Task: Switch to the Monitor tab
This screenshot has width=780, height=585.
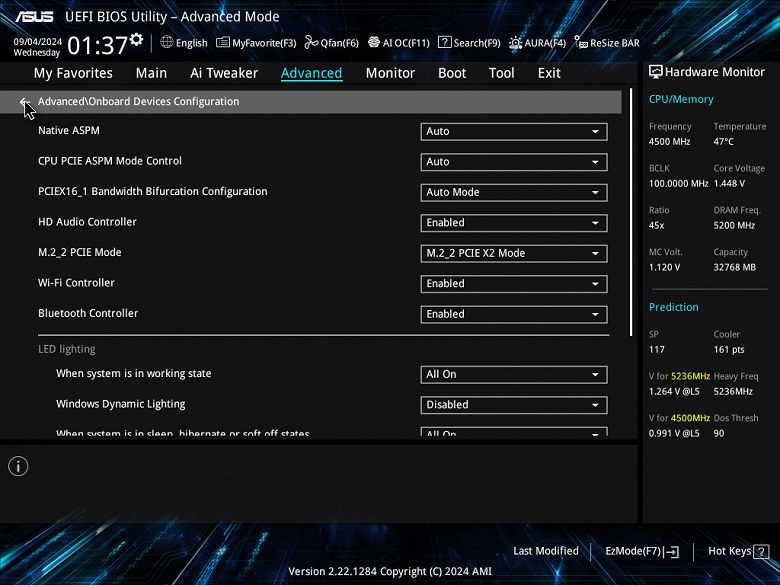Action: click(x=390, y=73)
